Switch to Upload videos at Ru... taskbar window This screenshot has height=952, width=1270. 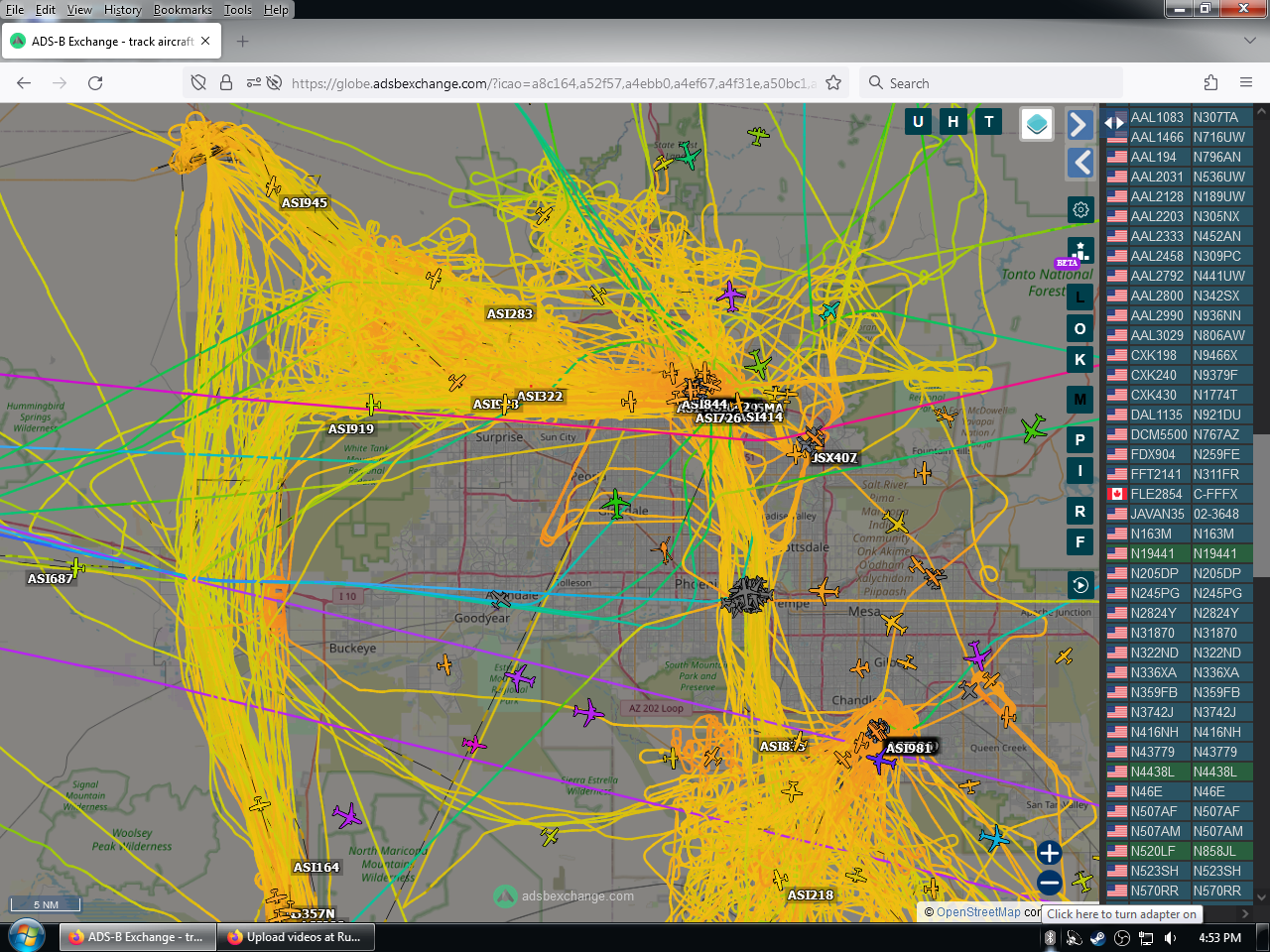pos(296,937)
